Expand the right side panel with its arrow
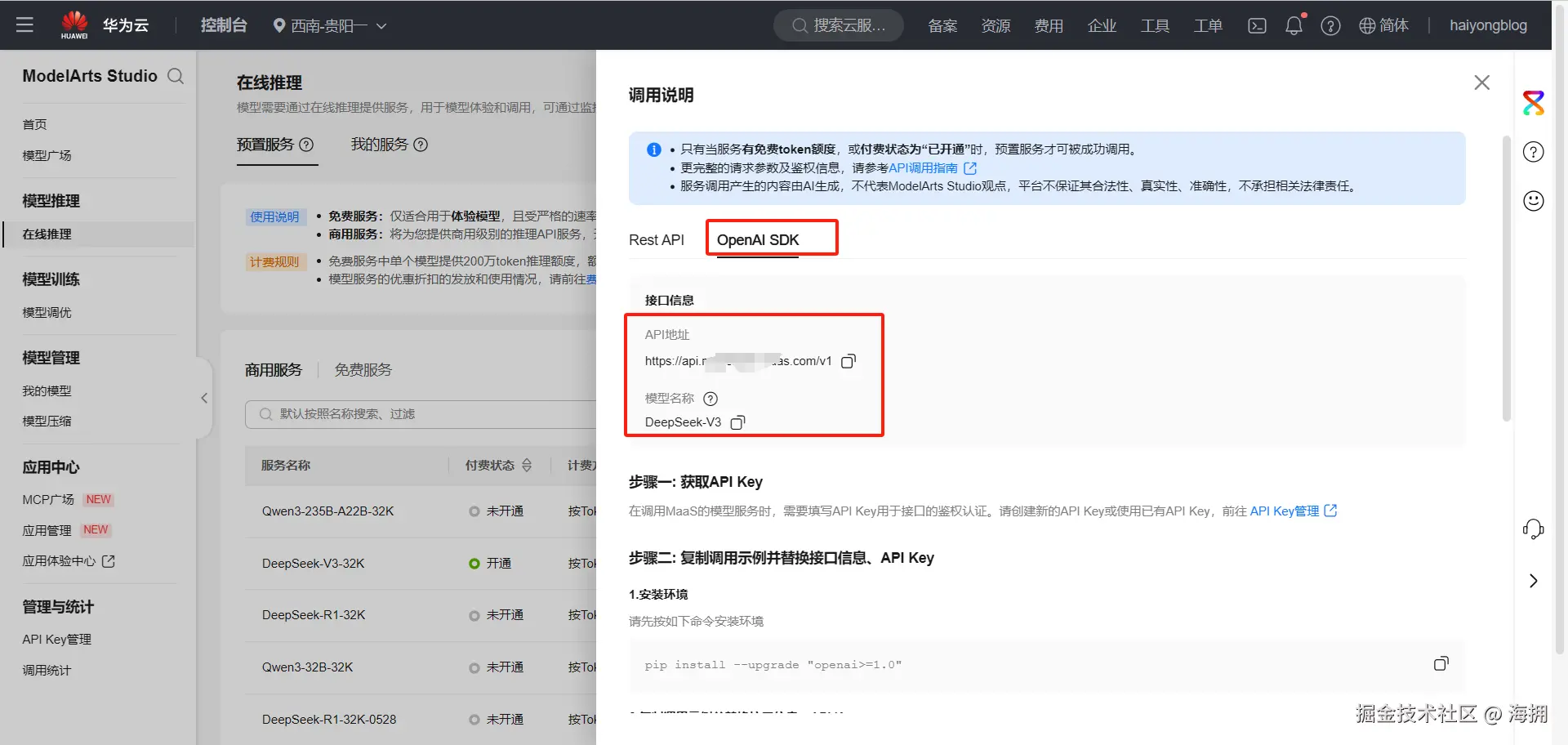The image size is (1568, 745). [1534, 581]
